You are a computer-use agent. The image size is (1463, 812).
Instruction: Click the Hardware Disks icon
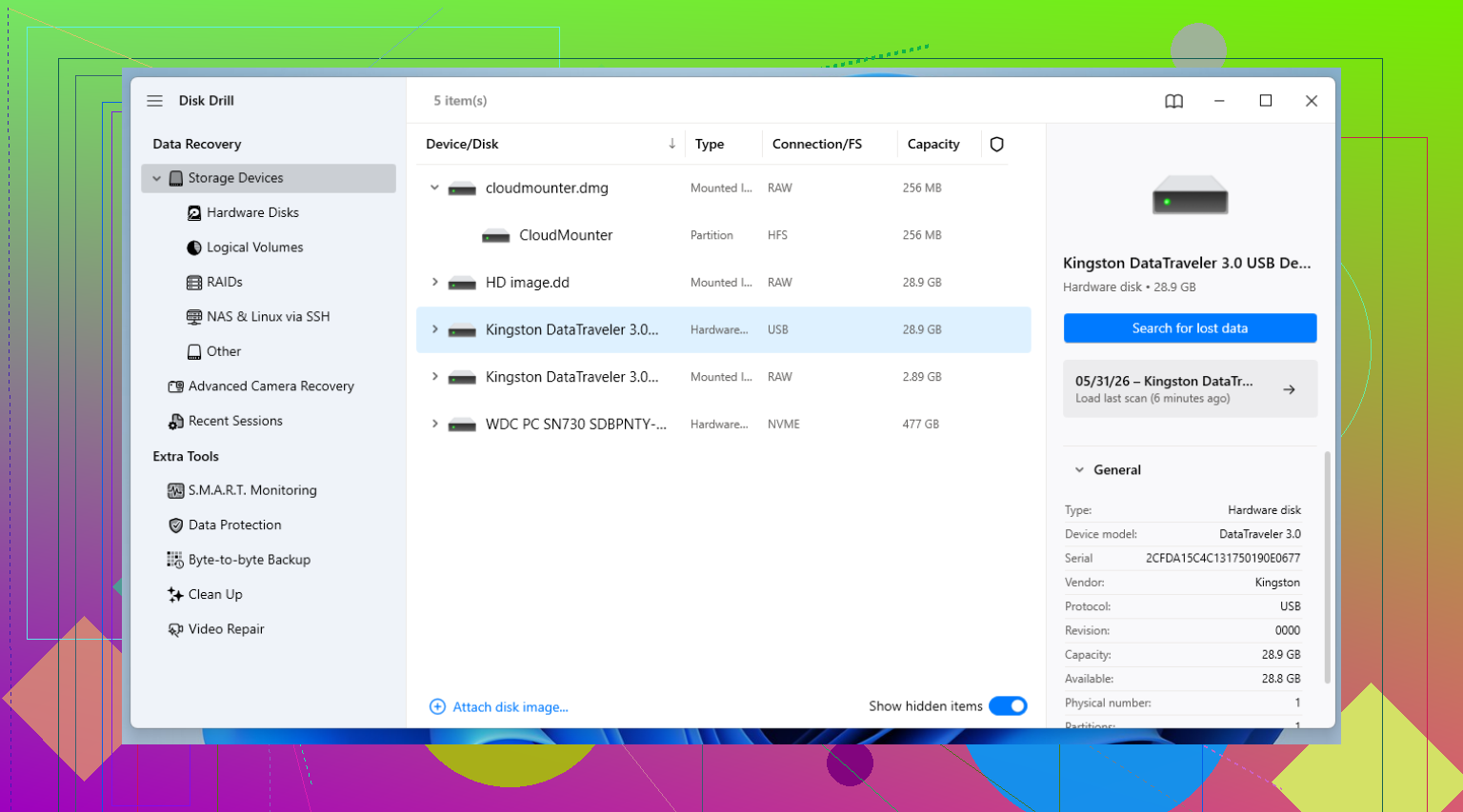click(x=194, y=213)
